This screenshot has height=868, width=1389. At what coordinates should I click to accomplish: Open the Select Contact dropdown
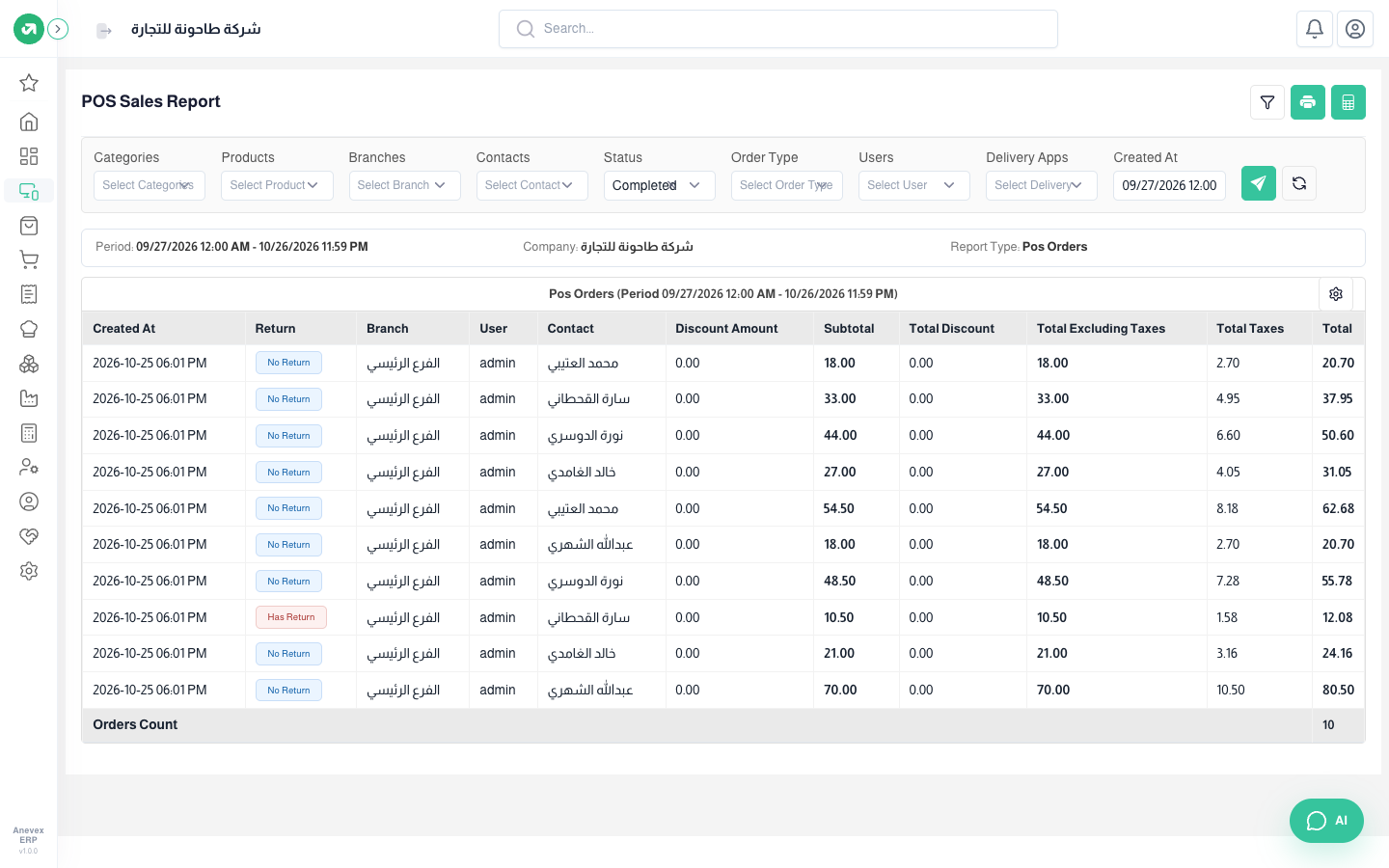pos(531,185)
